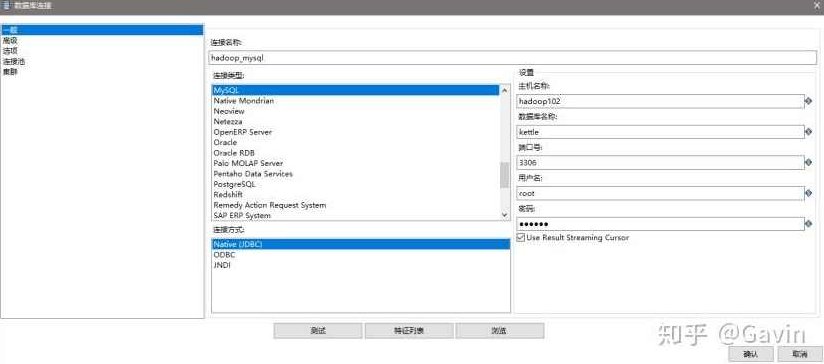Image resolution: width=824 pixels, height=364 pixels.
Task: Click the host name field containing hadoop102
Action: (660, 101)
